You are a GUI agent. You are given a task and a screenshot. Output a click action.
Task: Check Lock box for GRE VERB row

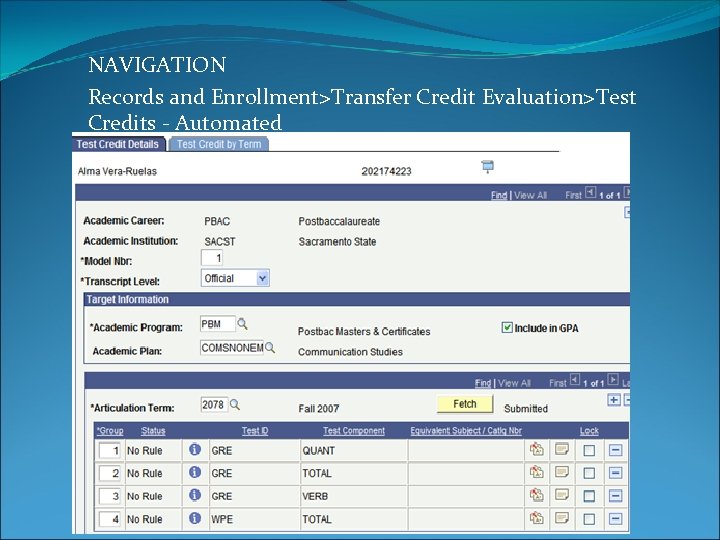[589, 496]
